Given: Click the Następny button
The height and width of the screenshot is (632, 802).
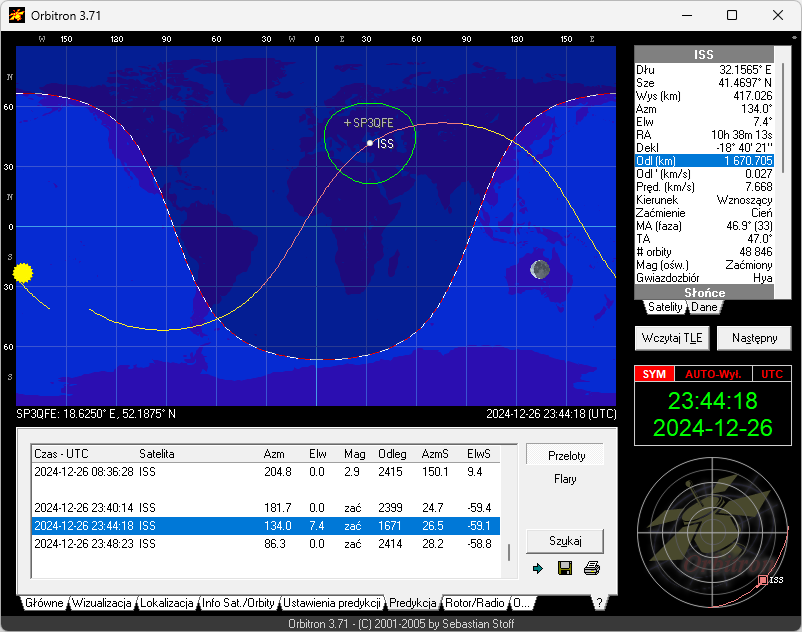Looking at the screenshot, I should point(754,338).
